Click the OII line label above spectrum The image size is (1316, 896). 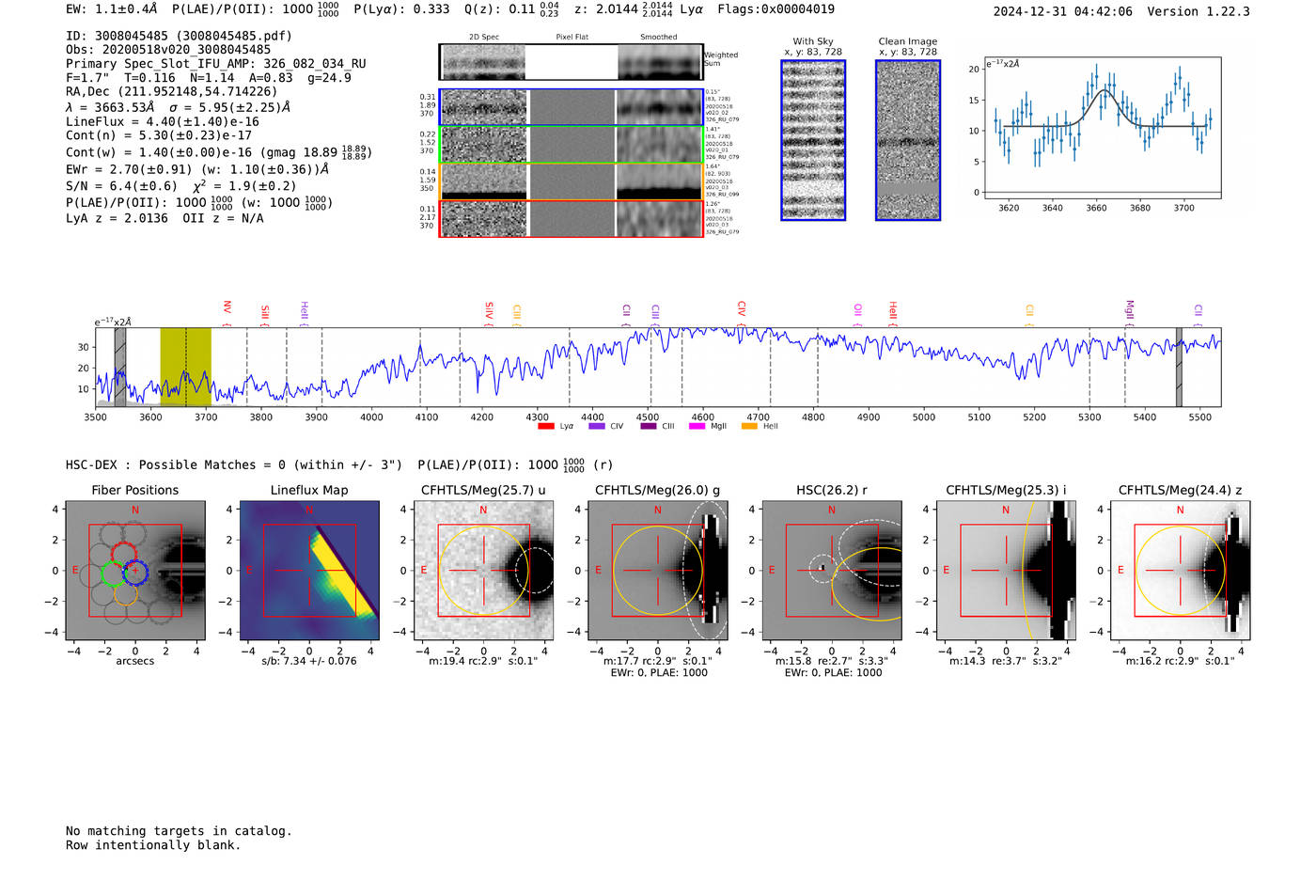857,309
